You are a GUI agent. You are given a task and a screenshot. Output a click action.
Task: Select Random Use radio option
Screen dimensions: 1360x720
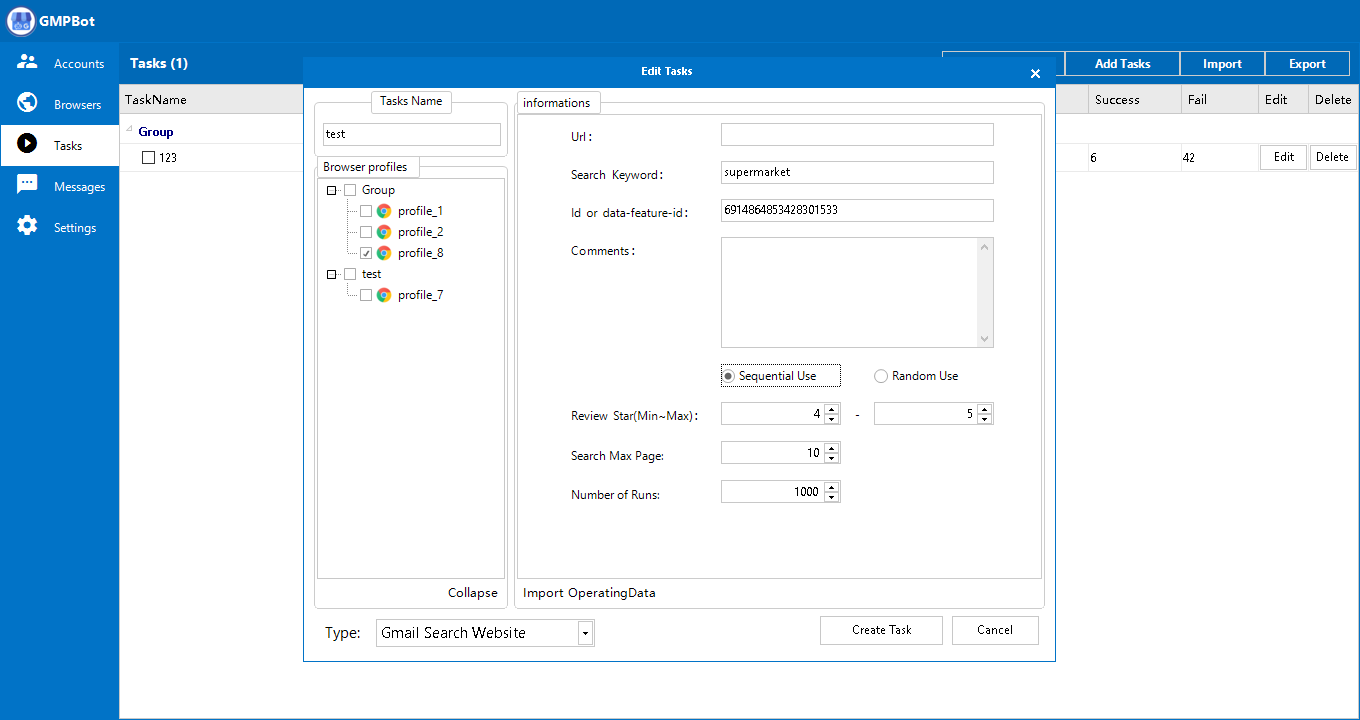pos(916,376)
